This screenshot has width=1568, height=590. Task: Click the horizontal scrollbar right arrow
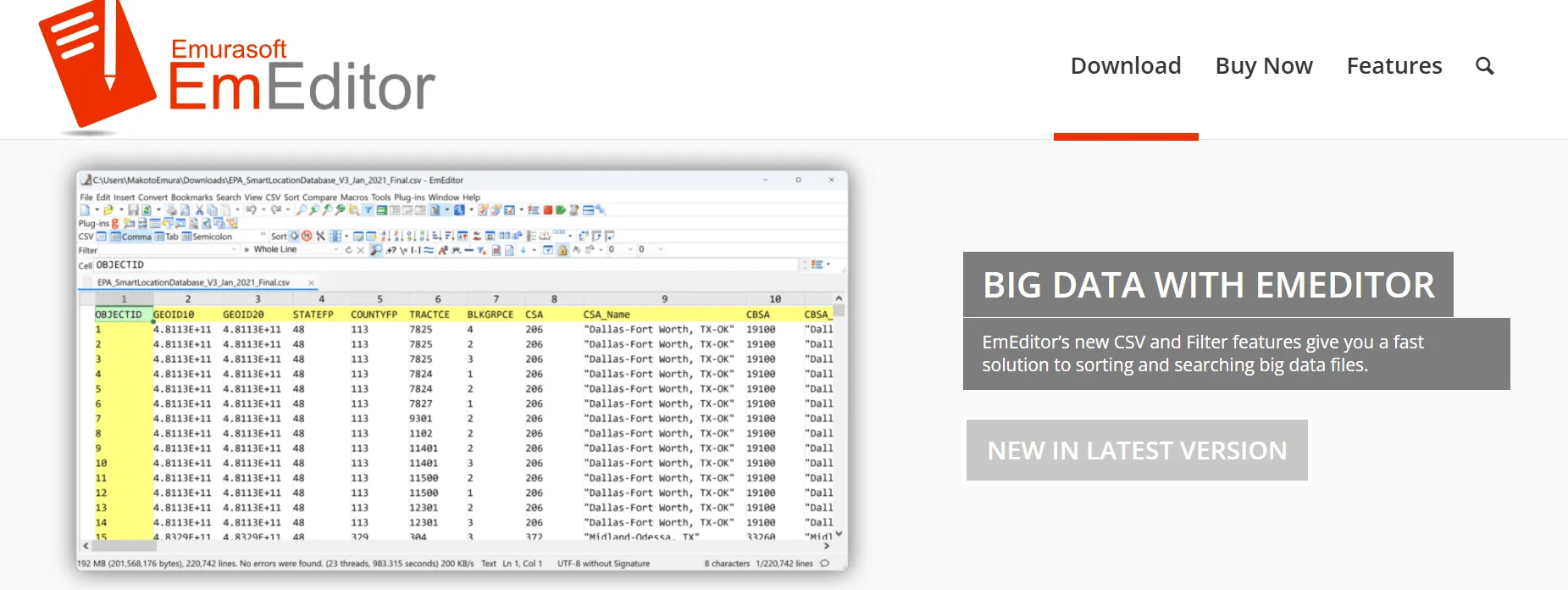tap(826, 546)
